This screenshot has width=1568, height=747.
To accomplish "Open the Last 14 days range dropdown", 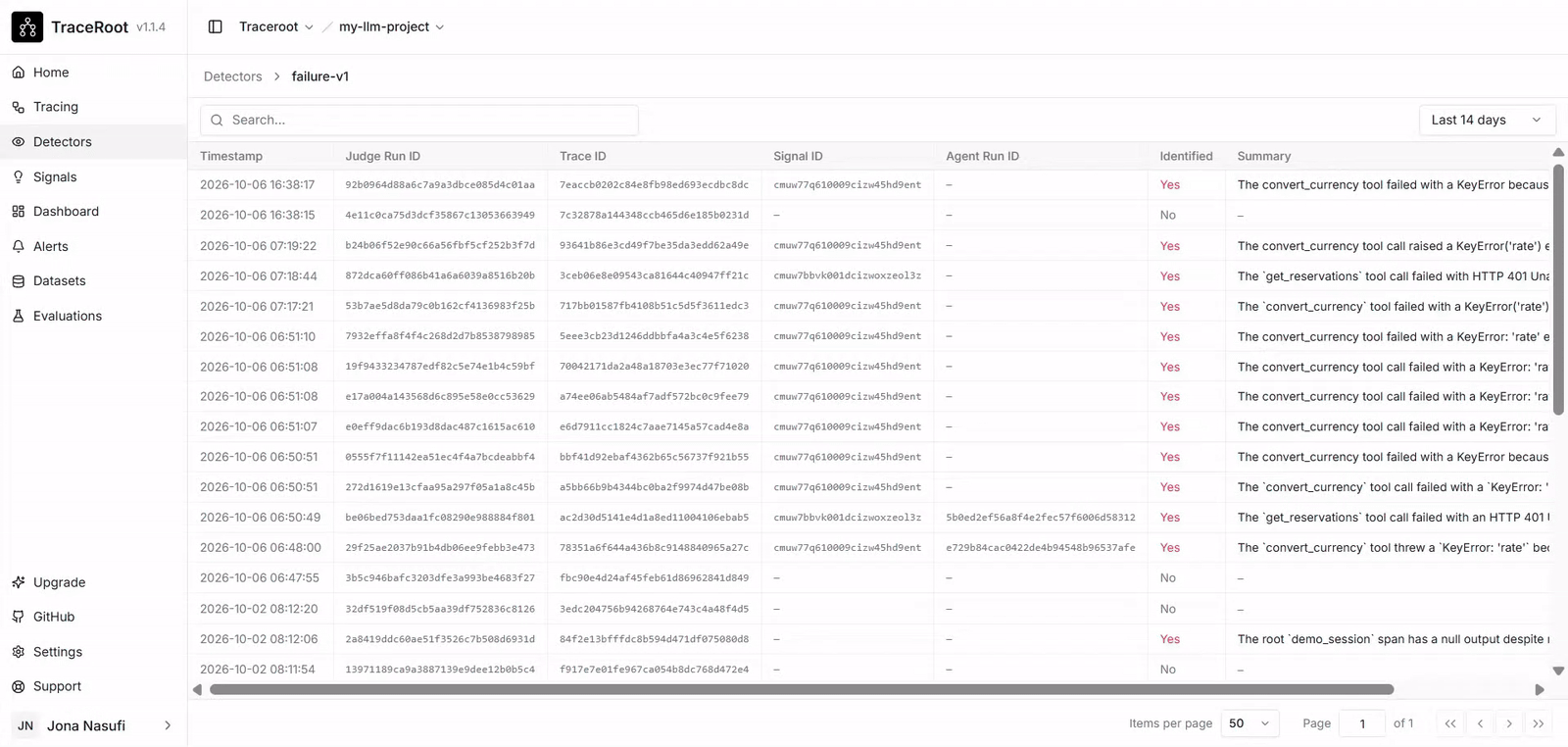I will pos(1487,120).
